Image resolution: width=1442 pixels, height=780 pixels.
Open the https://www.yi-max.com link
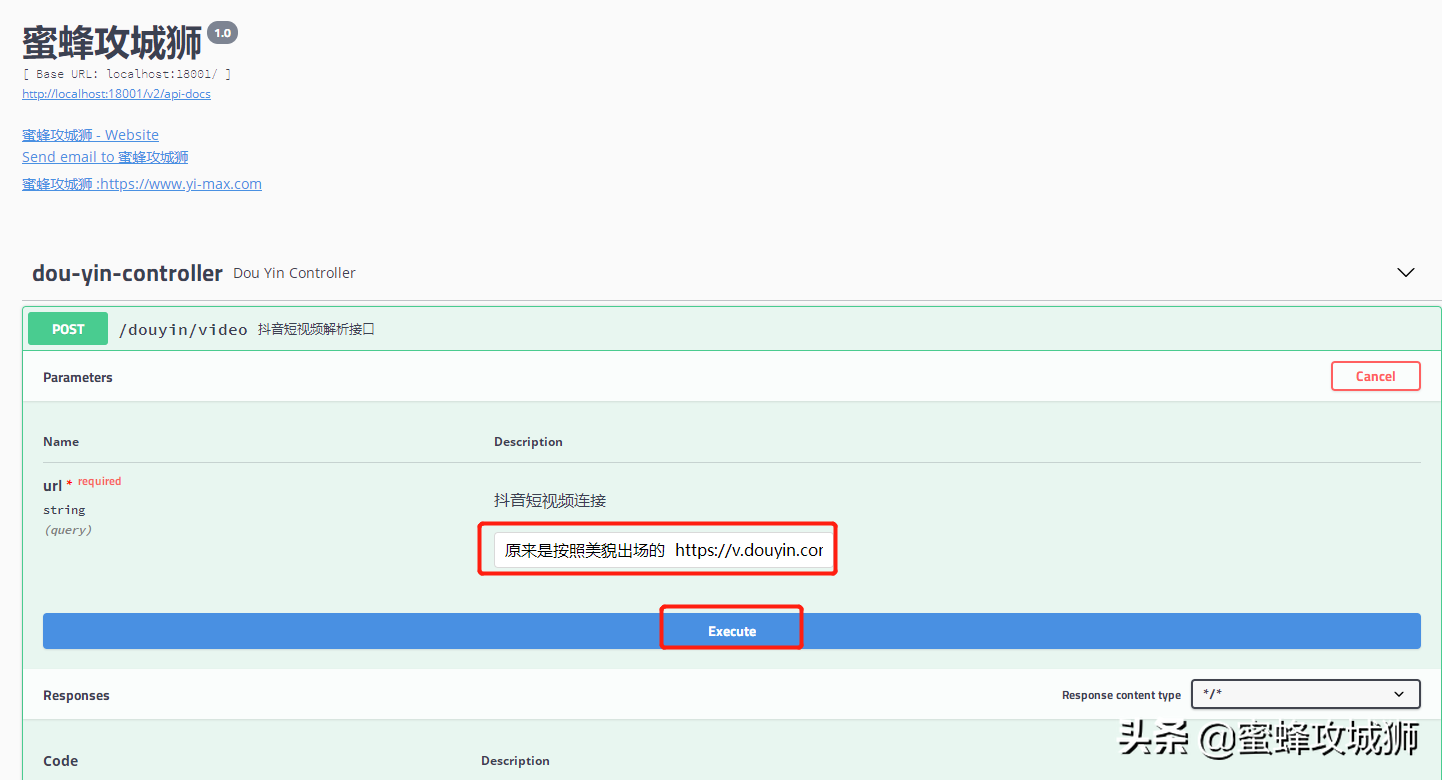[142, 184]
